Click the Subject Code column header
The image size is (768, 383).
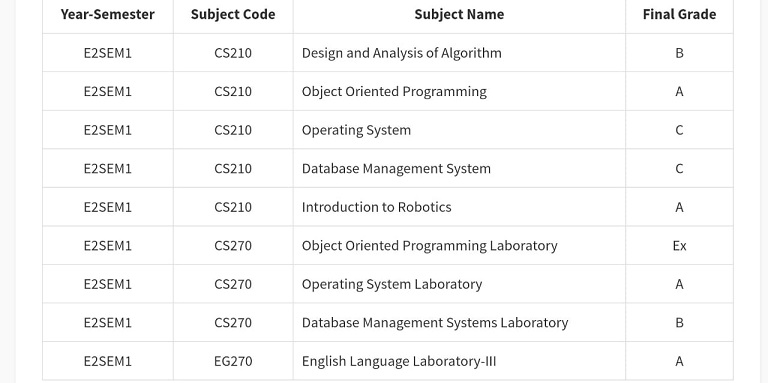click(233, 15)
